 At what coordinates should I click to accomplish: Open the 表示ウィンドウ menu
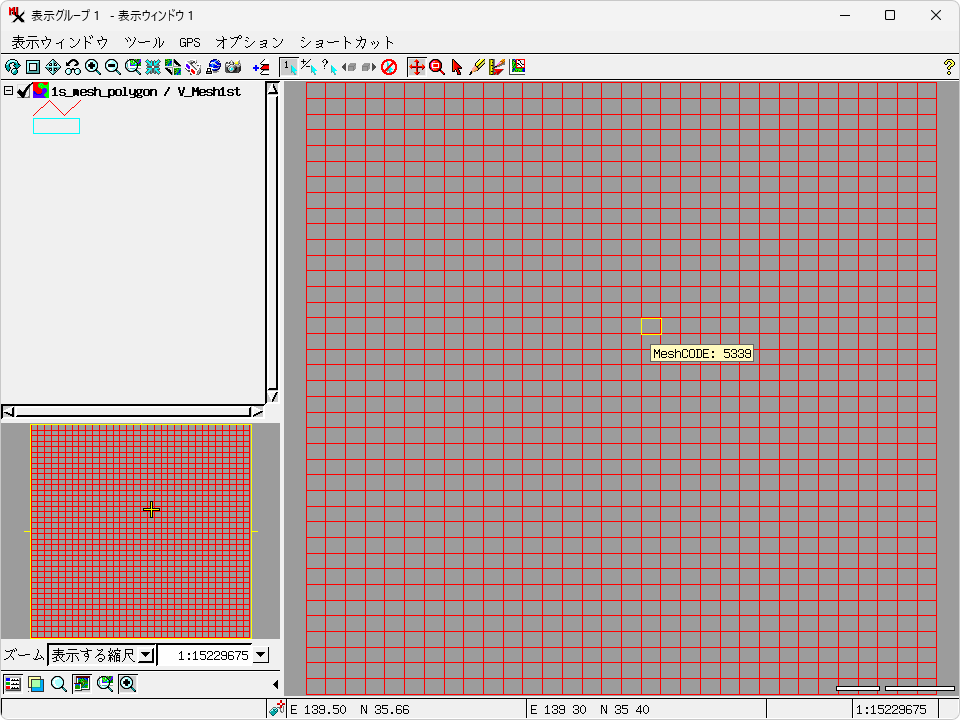tap(59, 42)
